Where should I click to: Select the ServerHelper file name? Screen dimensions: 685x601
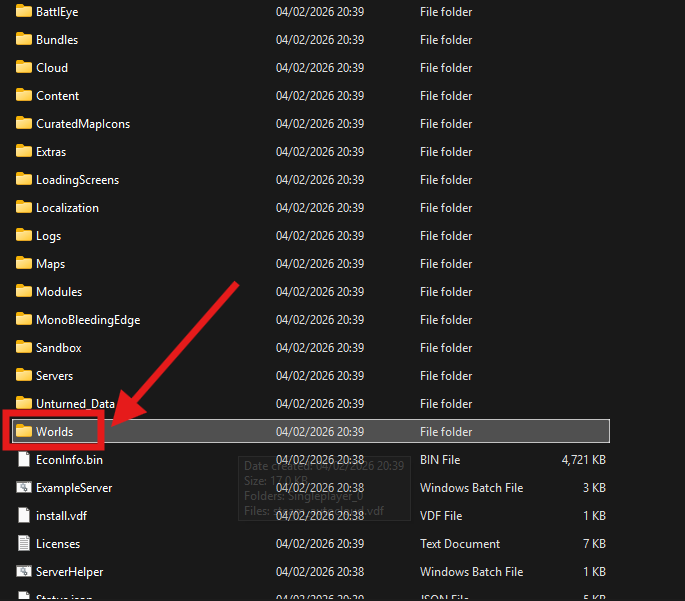click(69, 572)
